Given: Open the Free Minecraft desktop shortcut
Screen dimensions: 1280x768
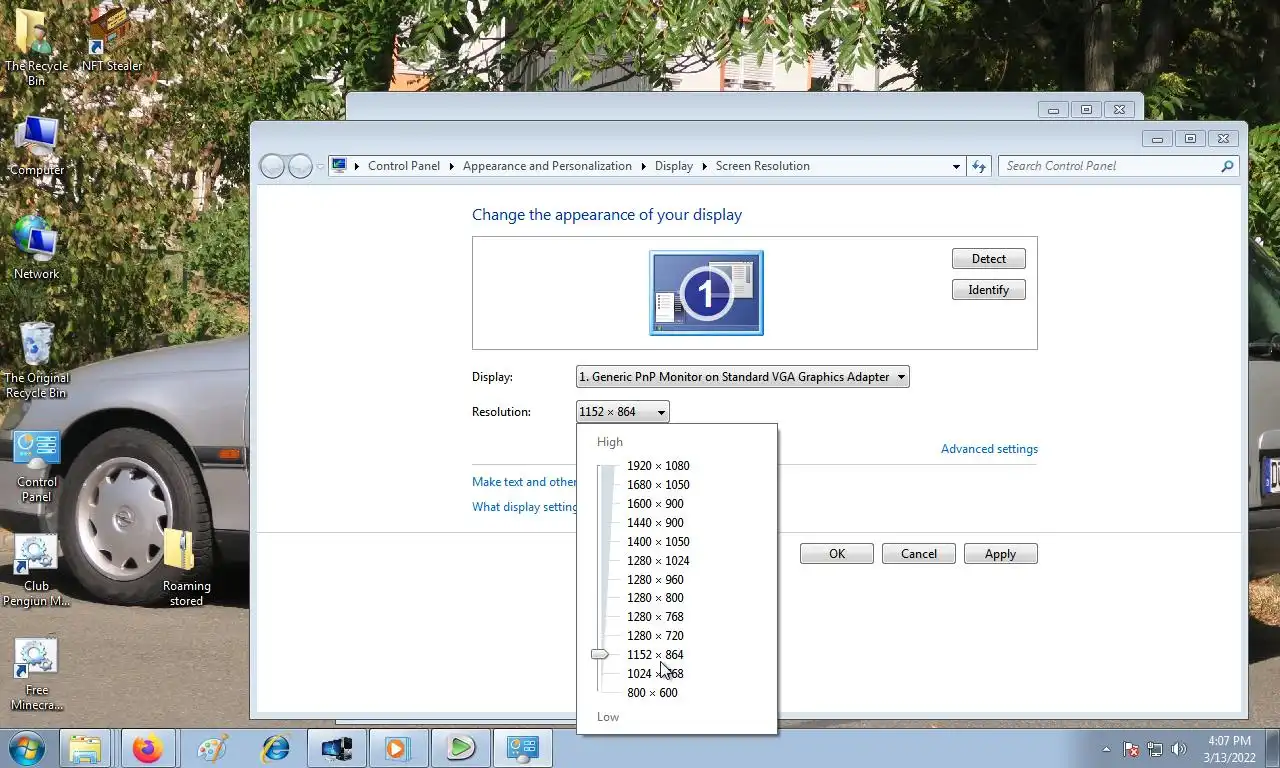Looking at the screenshot, I should click(37, 675).
